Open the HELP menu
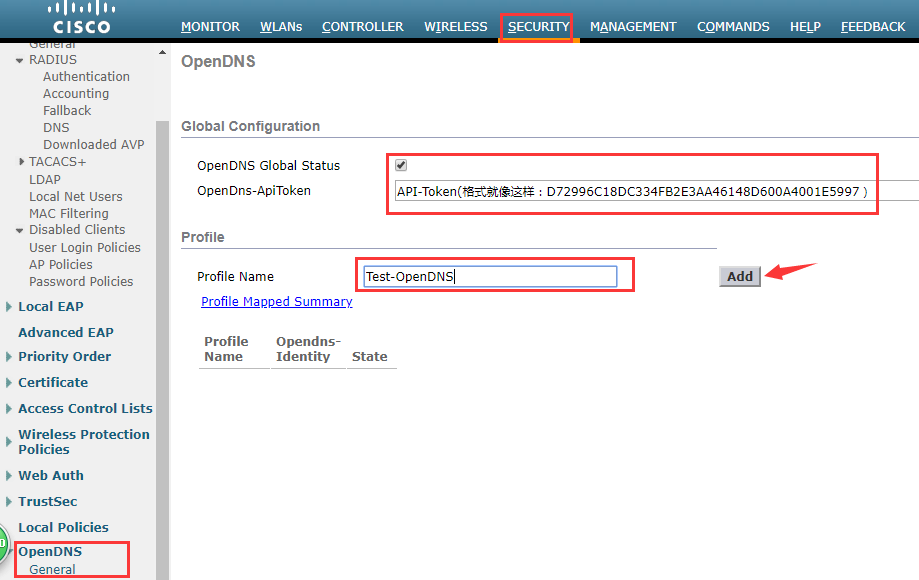Viewport: 919px width, 580px height. 805,27
